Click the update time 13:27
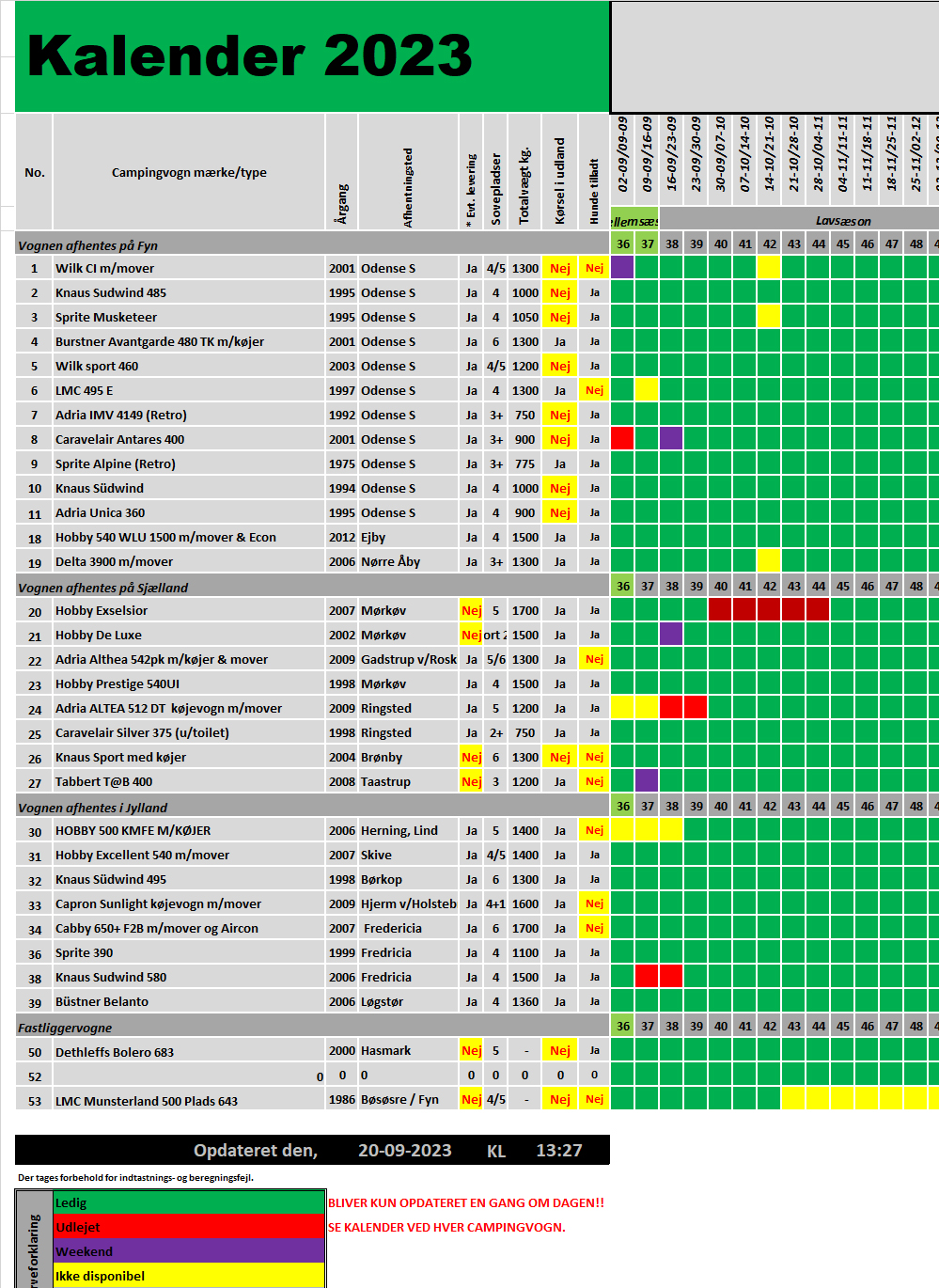Image resolution: width=939 pixels, height=1288 pixels. pos(559,1150)
